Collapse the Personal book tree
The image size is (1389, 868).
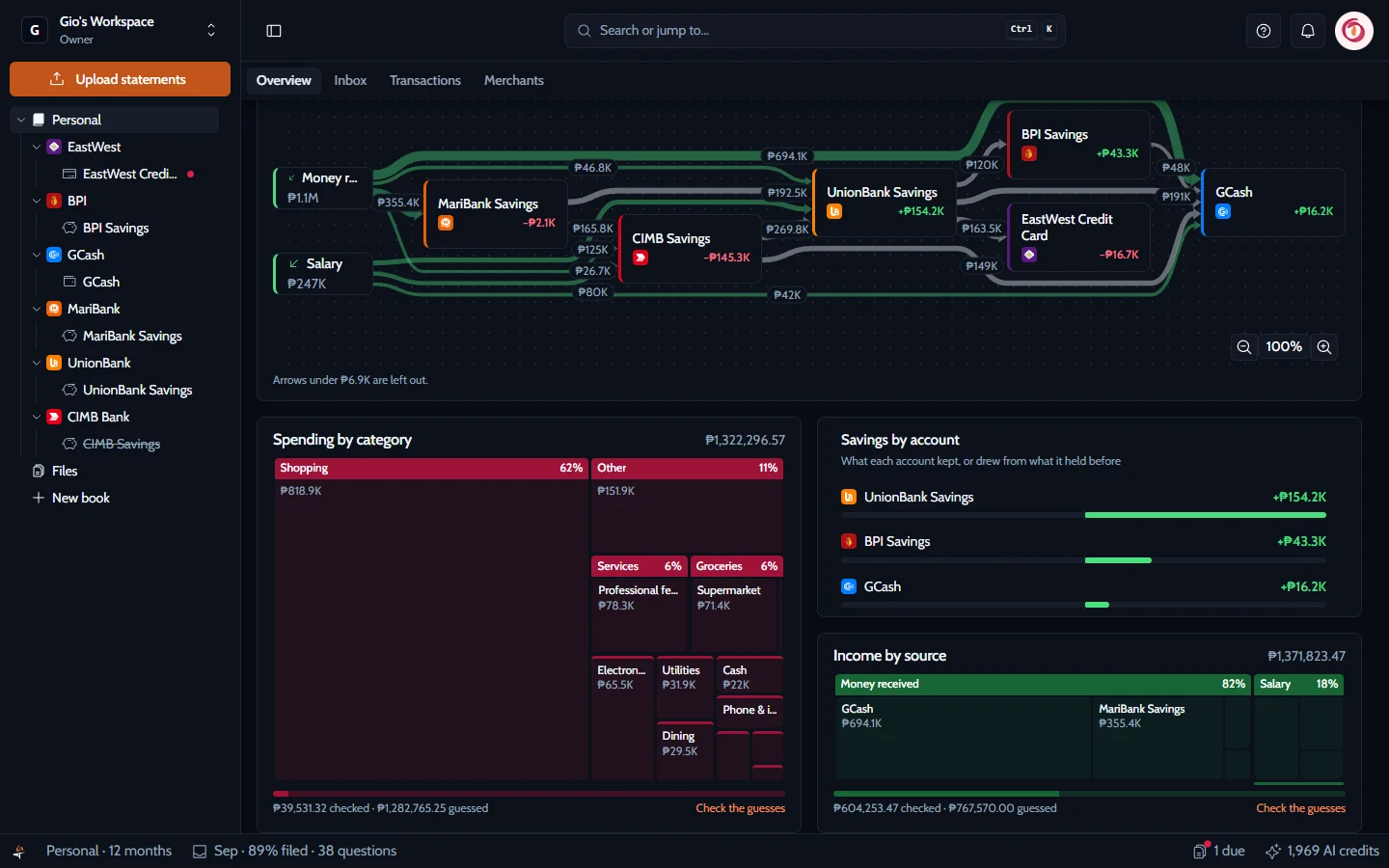[21, 120]
